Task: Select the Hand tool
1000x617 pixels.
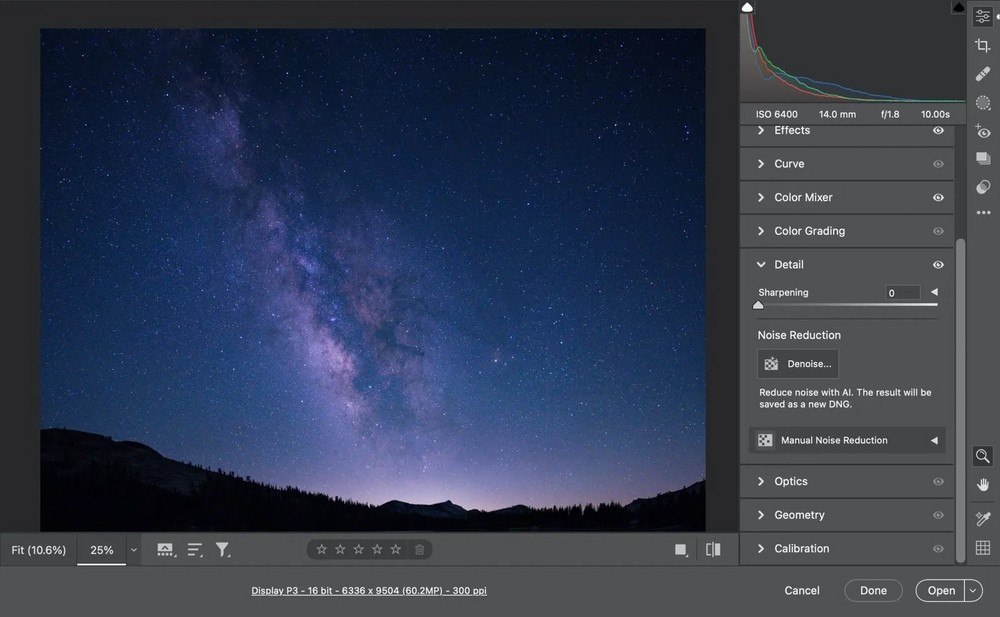Action: pos(983,485)
